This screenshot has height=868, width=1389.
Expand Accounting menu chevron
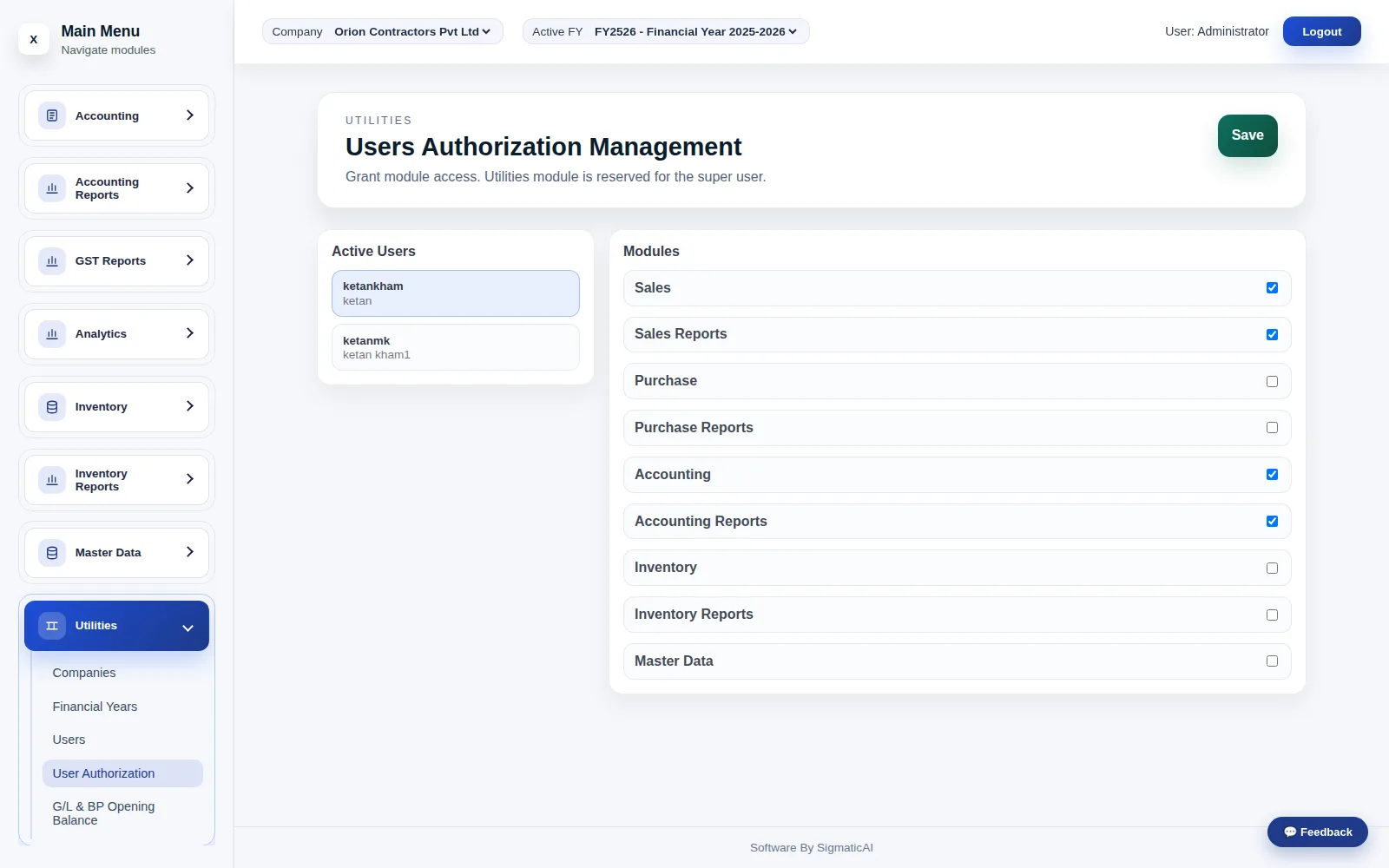point(190,115)
